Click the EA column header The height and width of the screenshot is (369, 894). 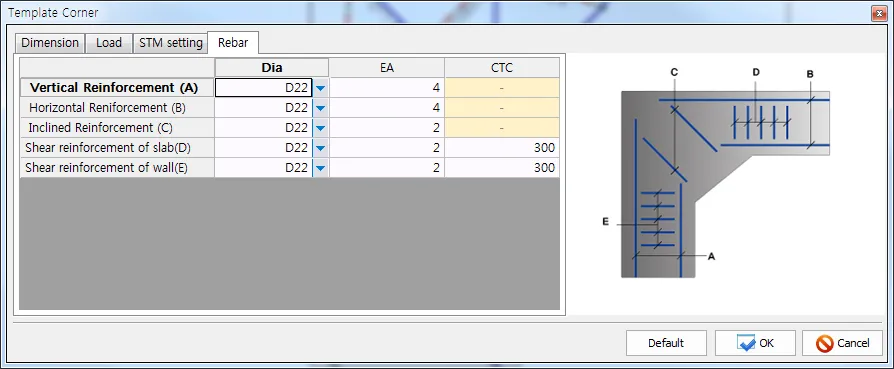pos(387,68)
